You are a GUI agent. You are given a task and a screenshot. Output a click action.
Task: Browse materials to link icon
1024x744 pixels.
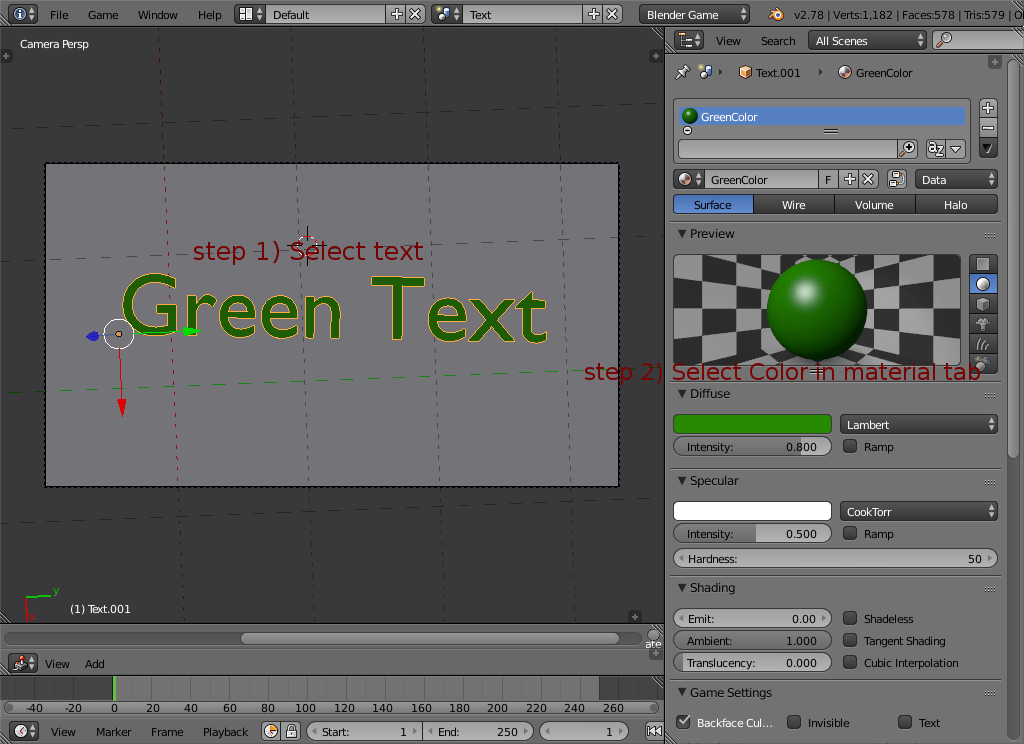pyautogui.click(x=689, y=179)
